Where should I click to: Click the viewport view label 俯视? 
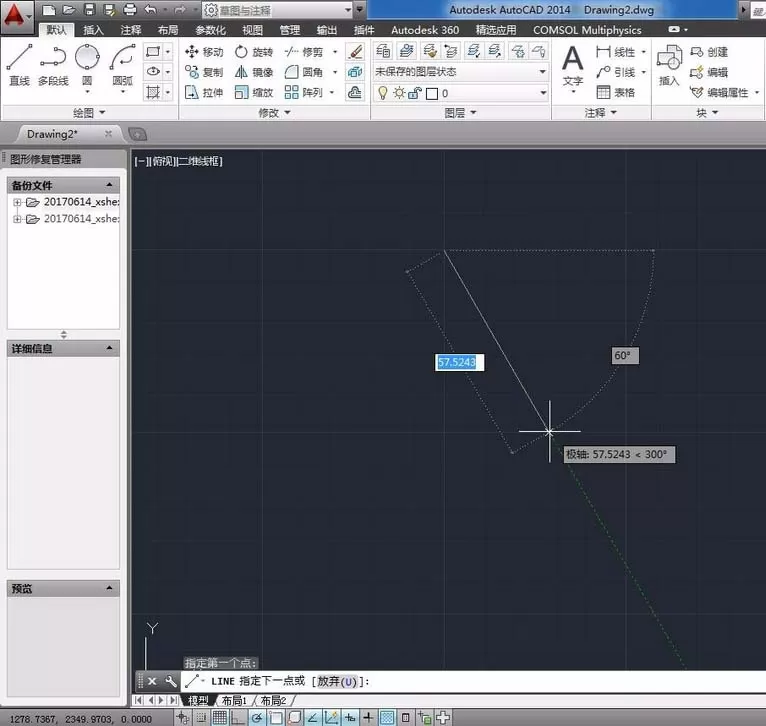[x=163, y=161]
